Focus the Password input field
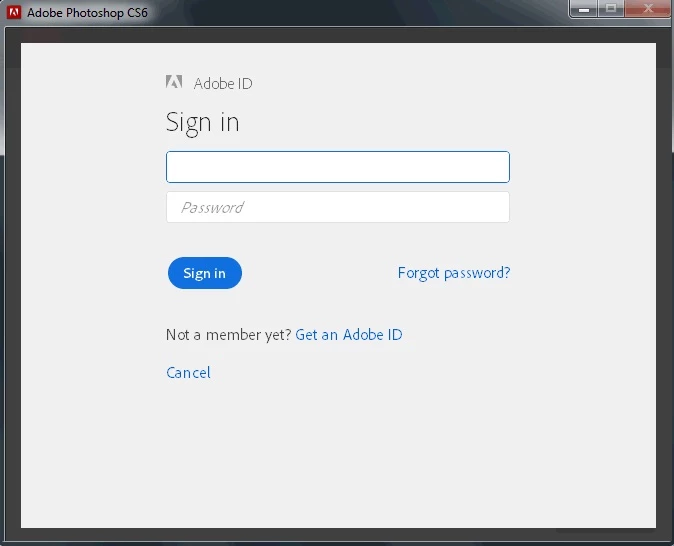674x546 pixels. (x=338, y=207)
